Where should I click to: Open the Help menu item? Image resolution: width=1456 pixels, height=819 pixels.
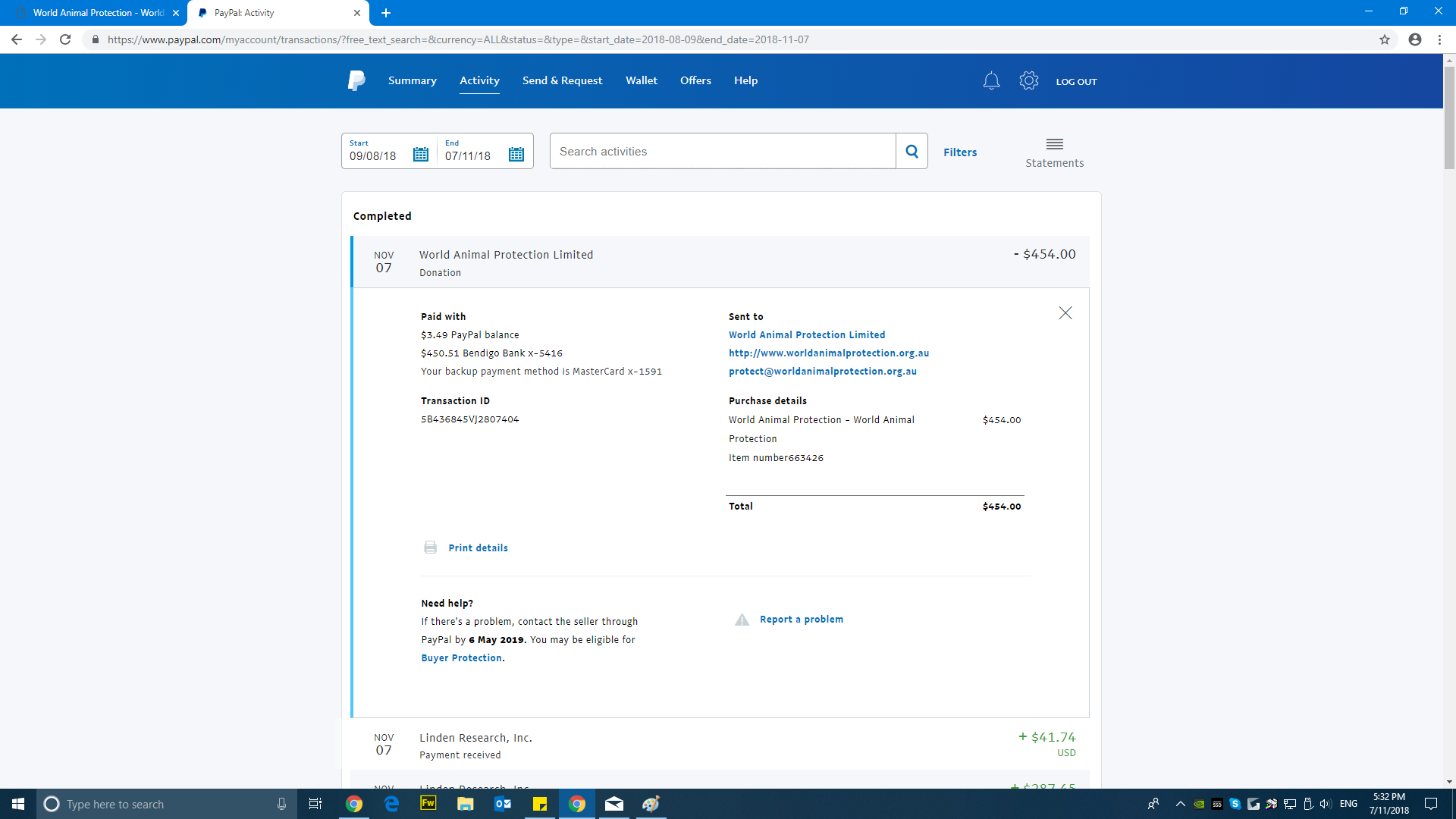pos(745,80)
